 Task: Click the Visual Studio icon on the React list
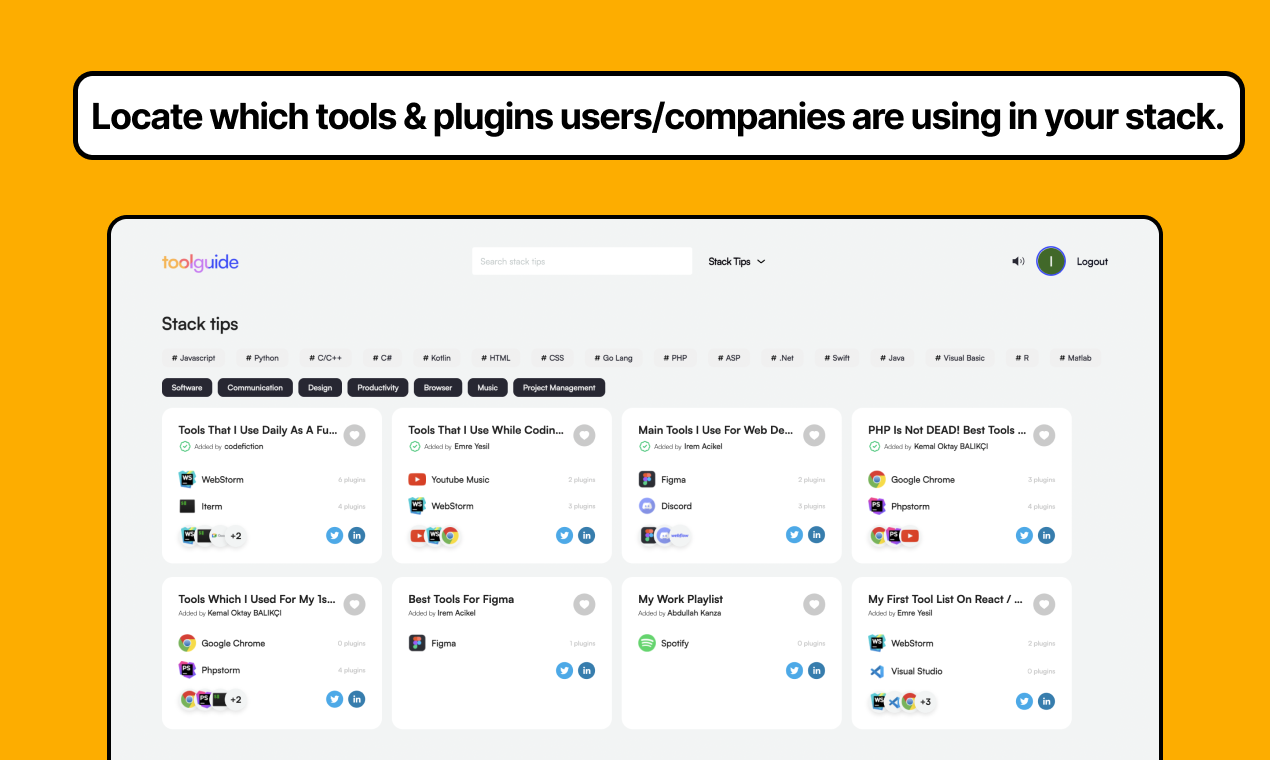[876, 671]
